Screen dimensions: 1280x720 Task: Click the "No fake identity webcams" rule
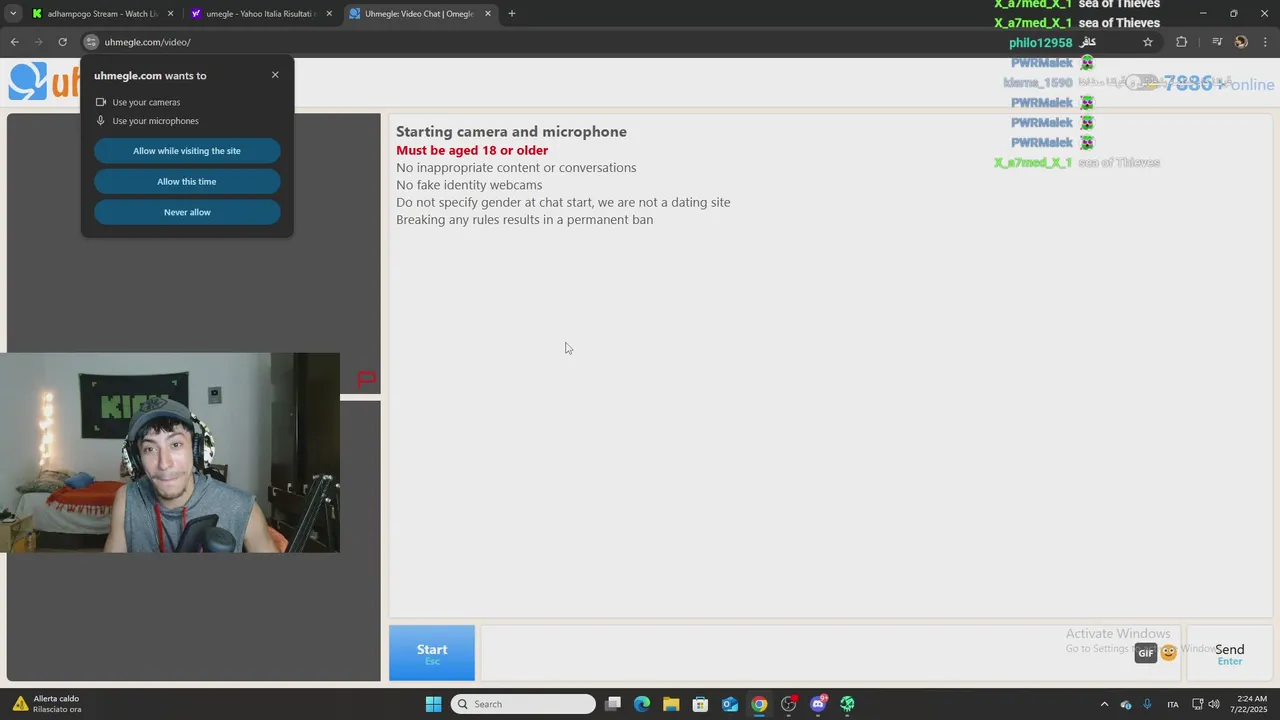click(x=469, y=185)
